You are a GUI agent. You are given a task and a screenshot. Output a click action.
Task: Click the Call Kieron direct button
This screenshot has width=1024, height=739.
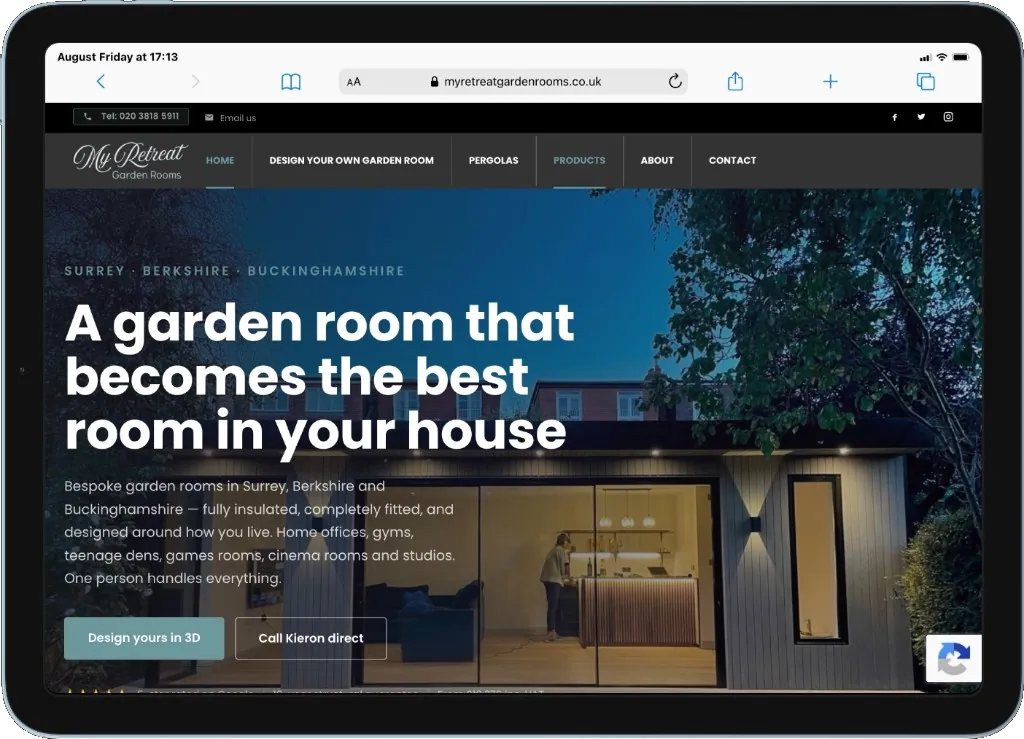pyautogui.click(x=311, y=638)
